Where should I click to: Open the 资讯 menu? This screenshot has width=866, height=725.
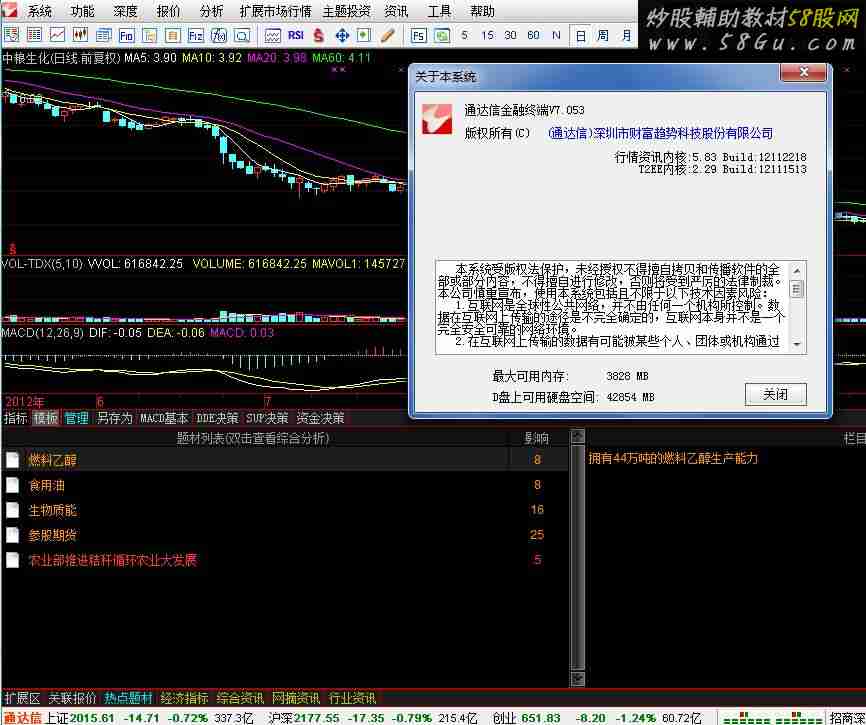[x=396, y=11]
